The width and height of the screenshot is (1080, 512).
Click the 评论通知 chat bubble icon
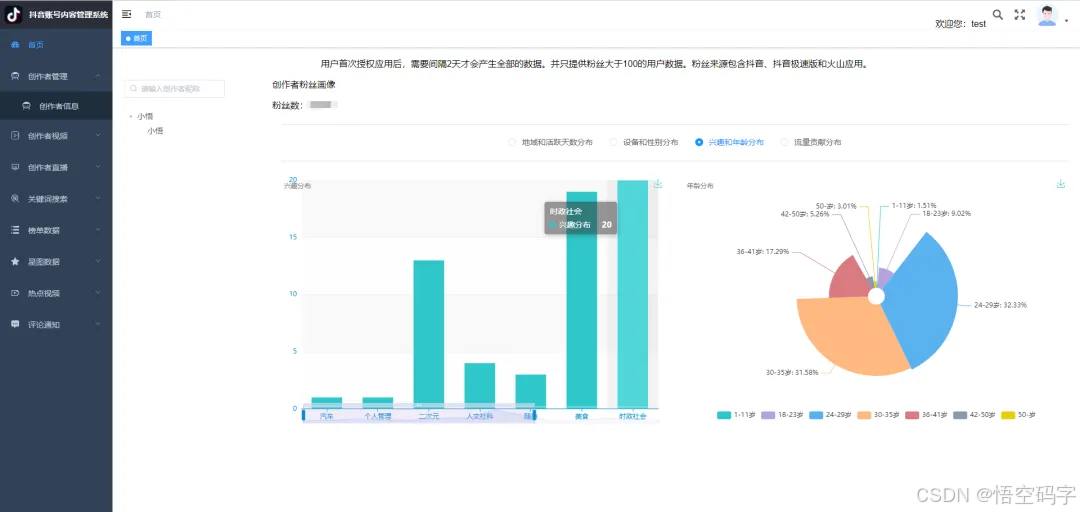coord(15,324)
